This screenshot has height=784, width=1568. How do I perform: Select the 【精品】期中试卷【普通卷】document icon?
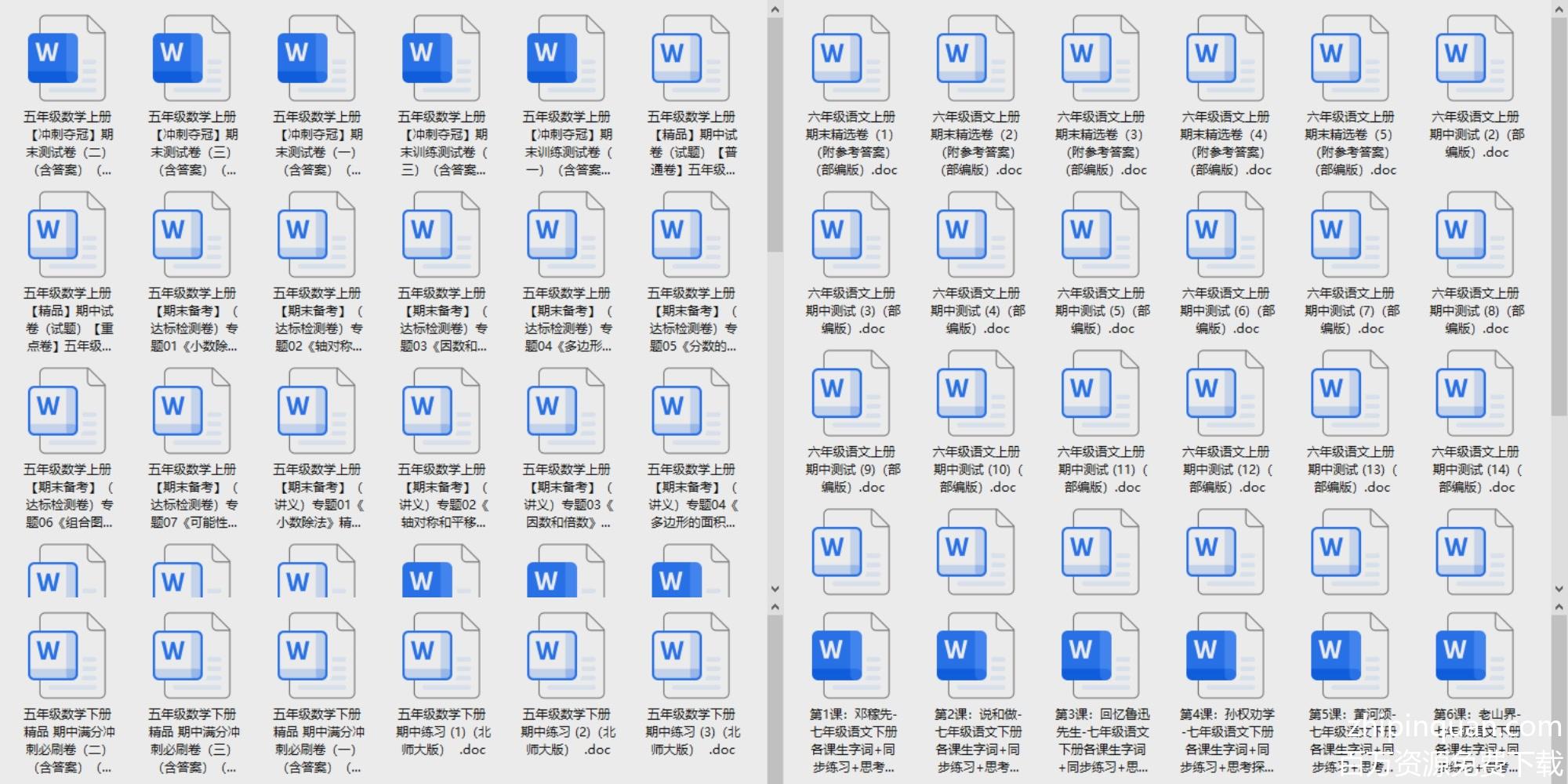click(x=690, y=58)
